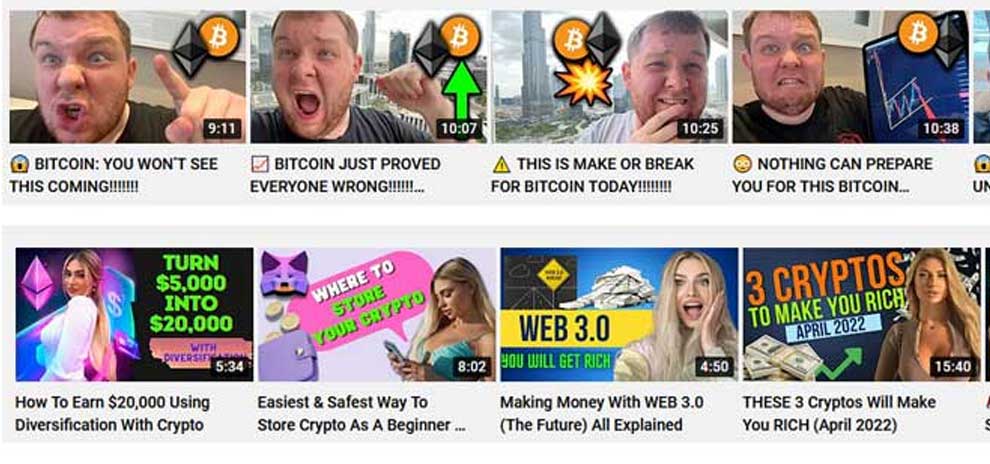Click 'How To Earn $20,000 Using Diversification' title
Viewport: 990px width, 464px height.
pos(112,413)
